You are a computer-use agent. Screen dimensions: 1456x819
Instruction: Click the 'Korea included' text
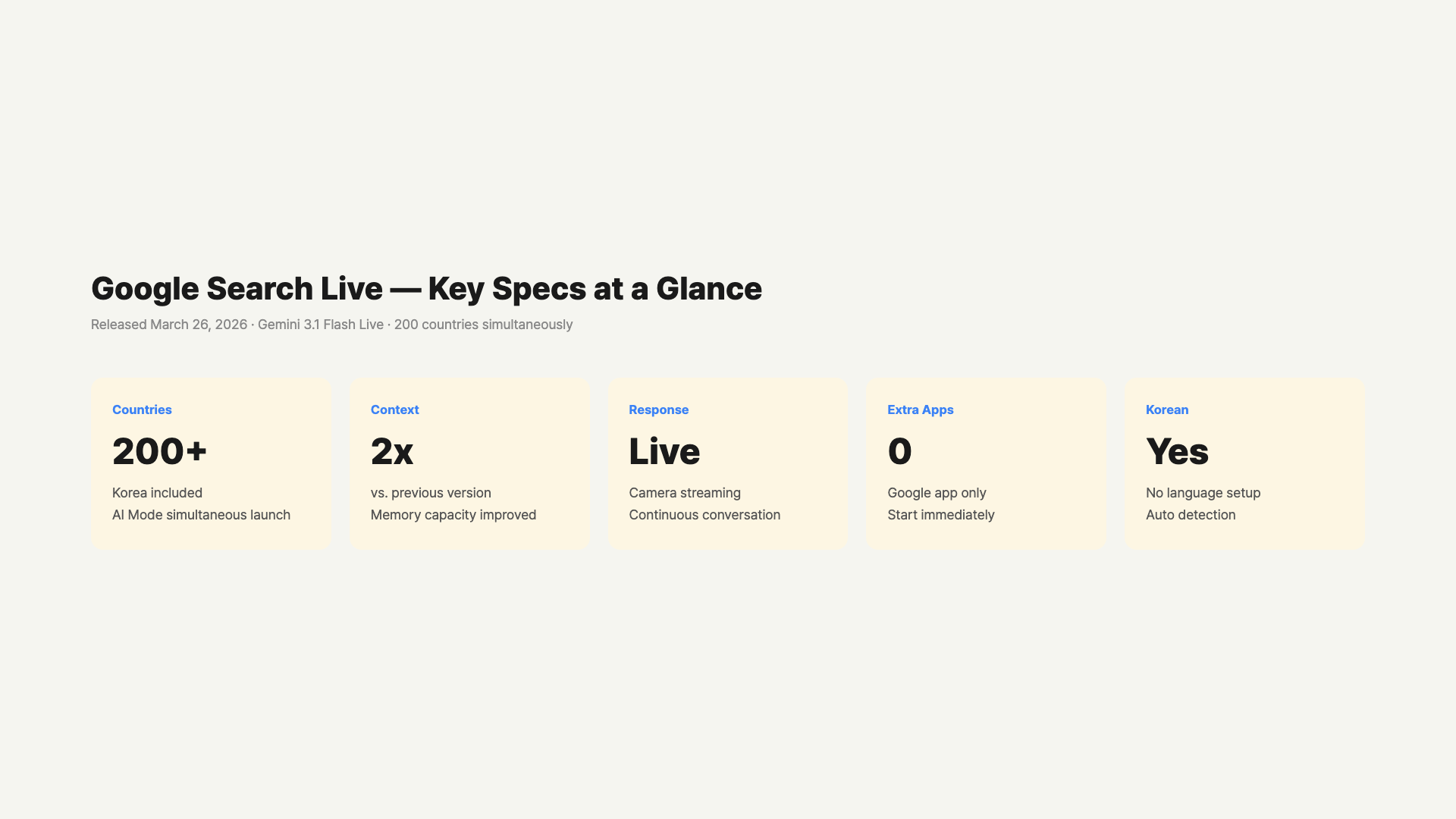(157, 493)
